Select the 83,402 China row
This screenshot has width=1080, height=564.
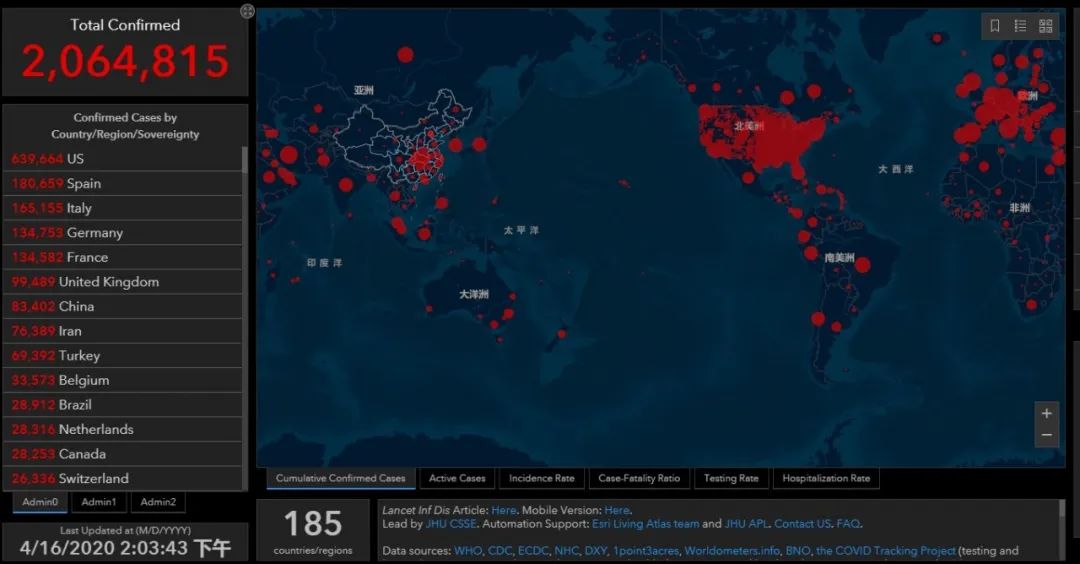pyautogui.click(x=123, y=306)
